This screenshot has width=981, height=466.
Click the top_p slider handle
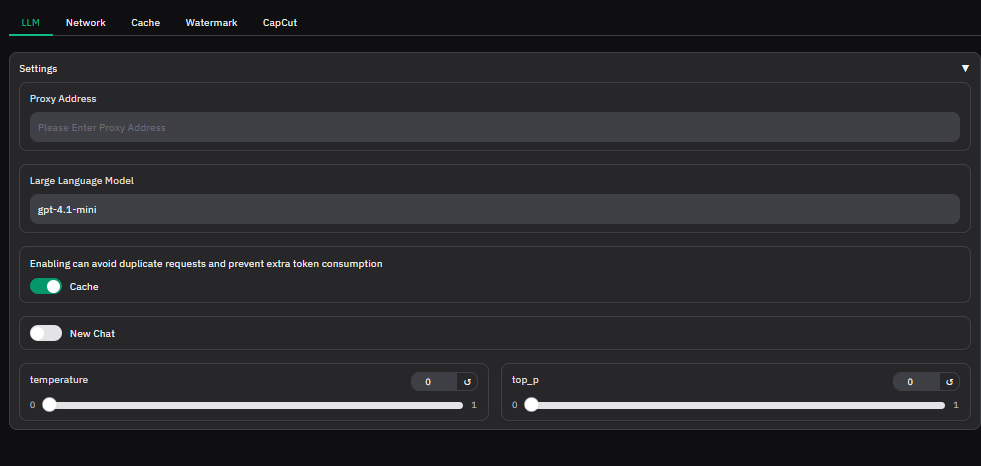(531, 405)
